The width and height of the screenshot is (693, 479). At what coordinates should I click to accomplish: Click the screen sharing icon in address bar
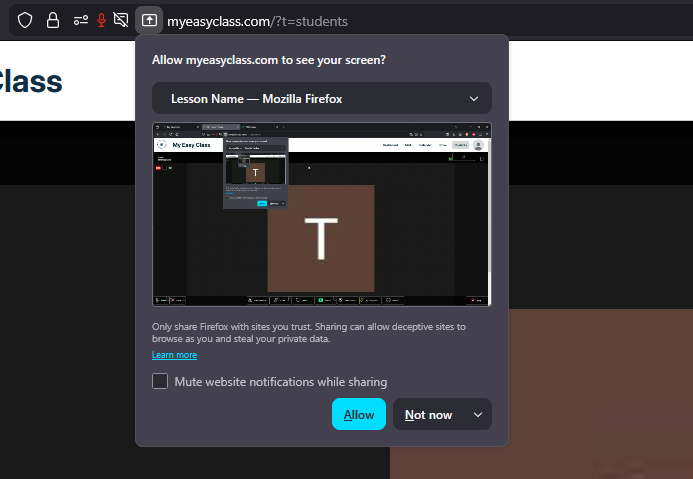coord(149,20)
